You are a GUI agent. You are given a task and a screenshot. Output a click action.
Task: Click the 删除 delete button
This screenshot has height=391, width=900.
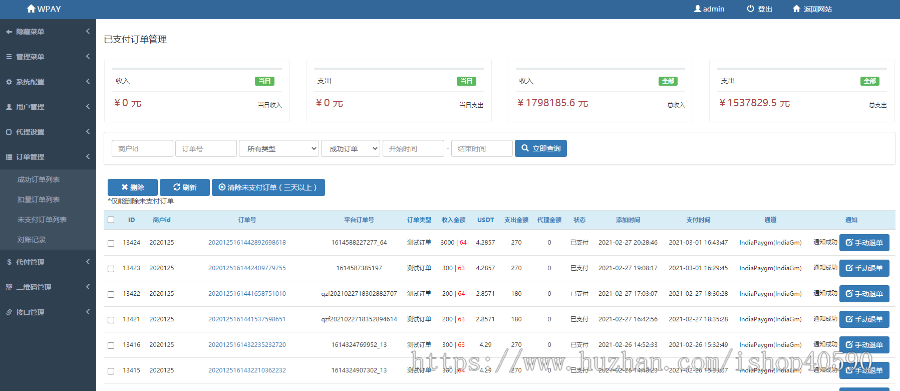(x=133, y=188)
